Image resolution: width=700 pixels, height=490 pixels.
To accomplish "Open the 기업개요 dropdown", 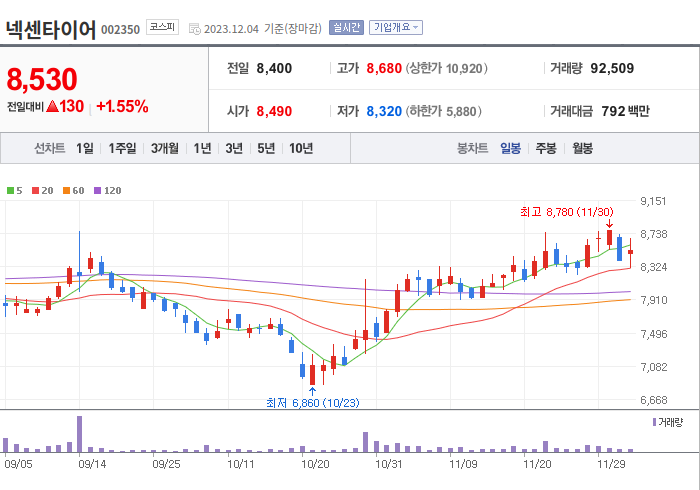I will [396, 28].
